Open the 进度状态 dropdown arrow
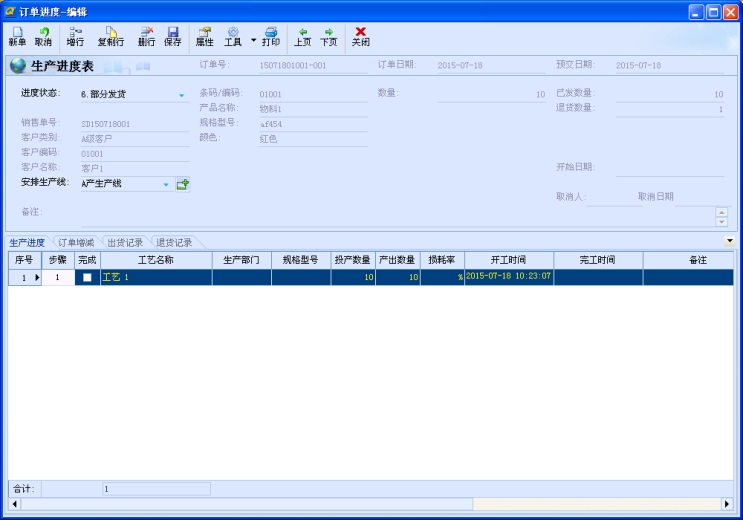This screenshot has width=743, height=520. pos(181,95)
